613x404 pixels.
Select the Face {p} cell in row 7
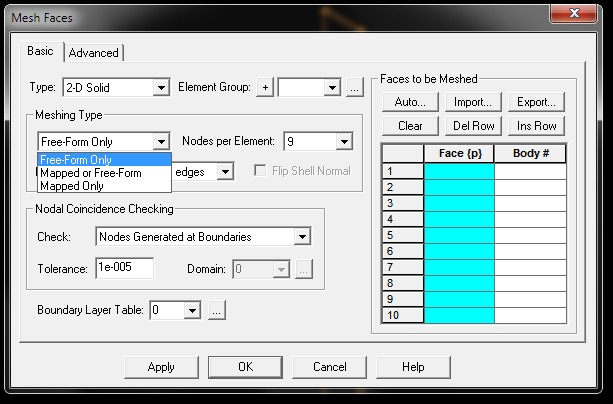click(459, 267)
